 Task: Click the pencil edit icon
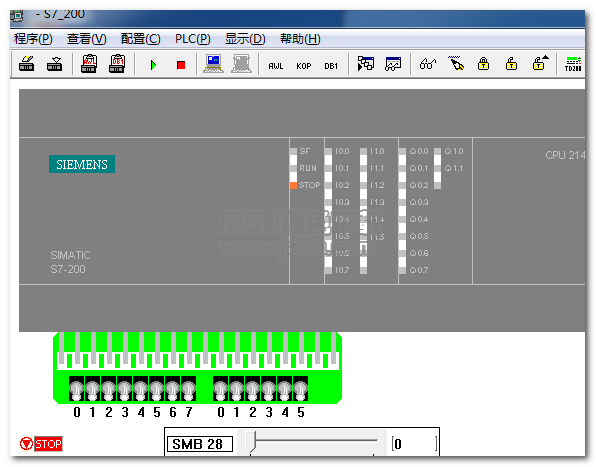click(x=456, y=63)
